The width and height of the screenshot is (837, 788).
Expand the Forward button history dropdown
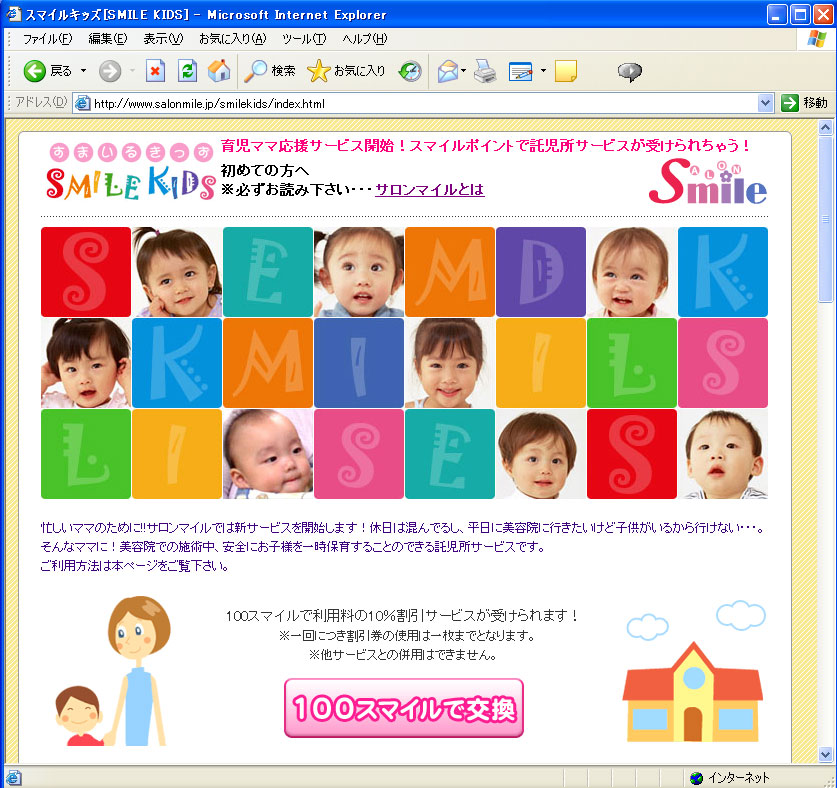point(132,71)
